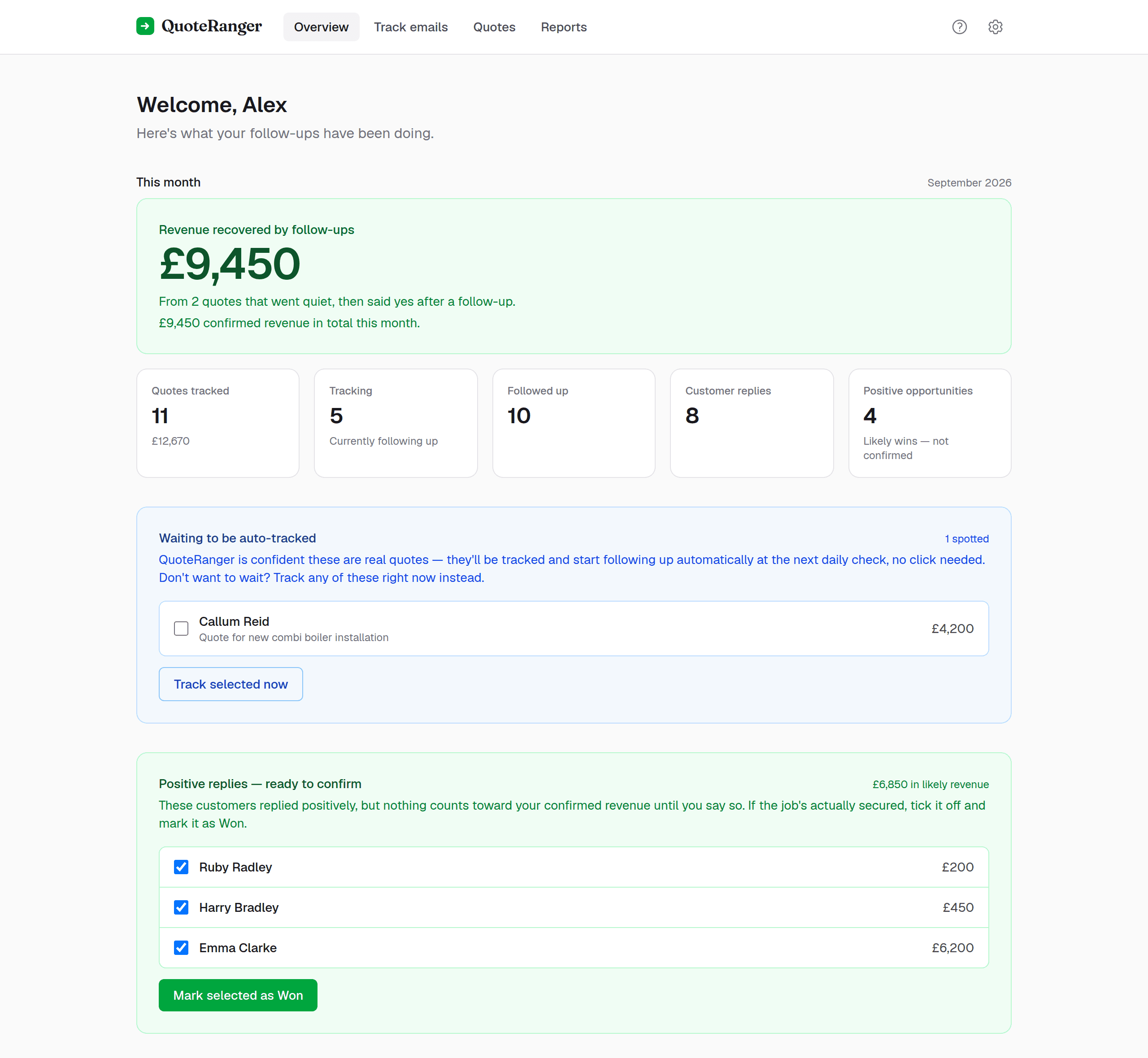Click the Welcome, Alex heading

[212, 105]
